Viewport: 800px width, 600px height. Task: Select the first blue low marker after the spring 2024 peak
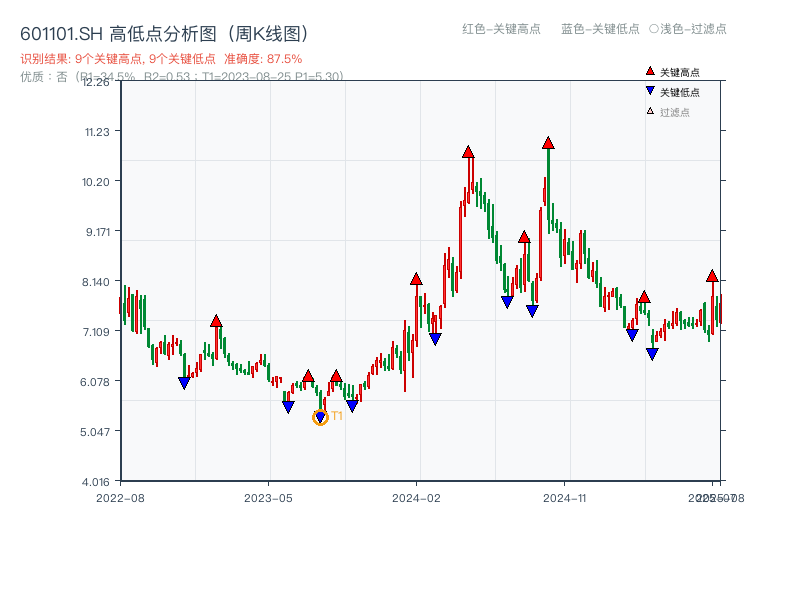[x=507, y=302]
